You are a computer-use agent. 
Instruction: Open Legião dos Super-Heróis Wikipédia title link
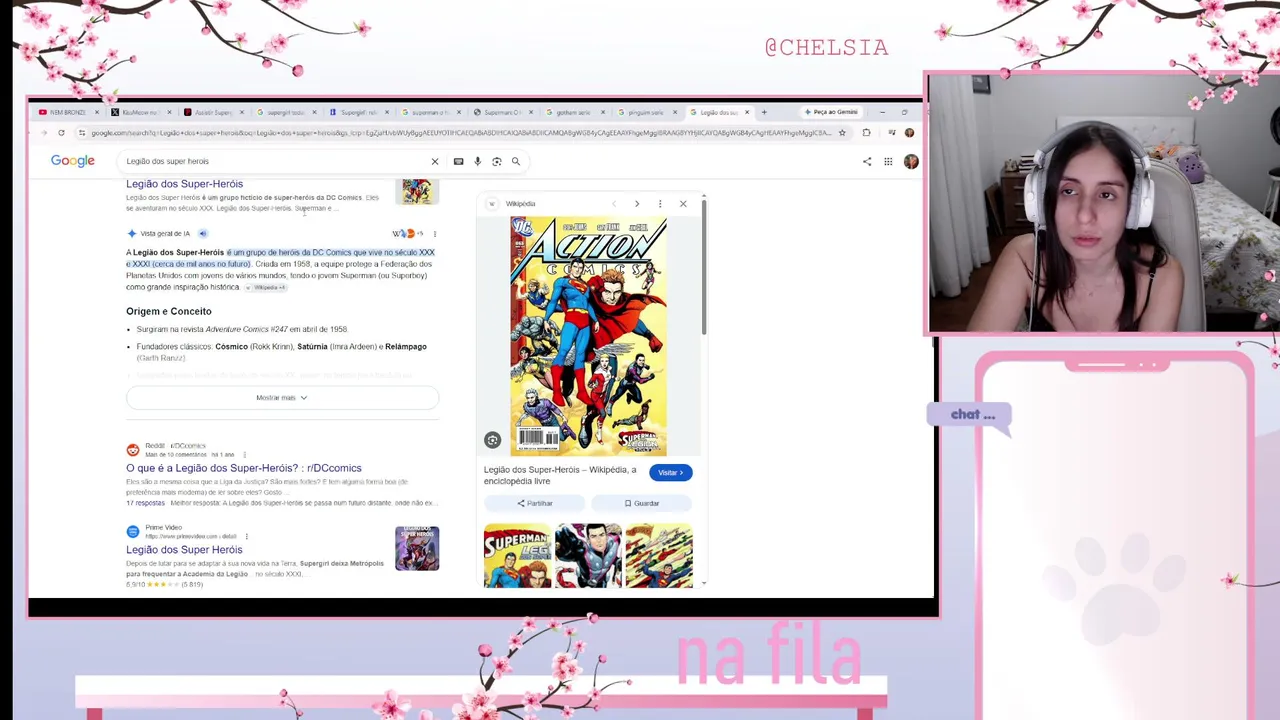coord(560,475)
